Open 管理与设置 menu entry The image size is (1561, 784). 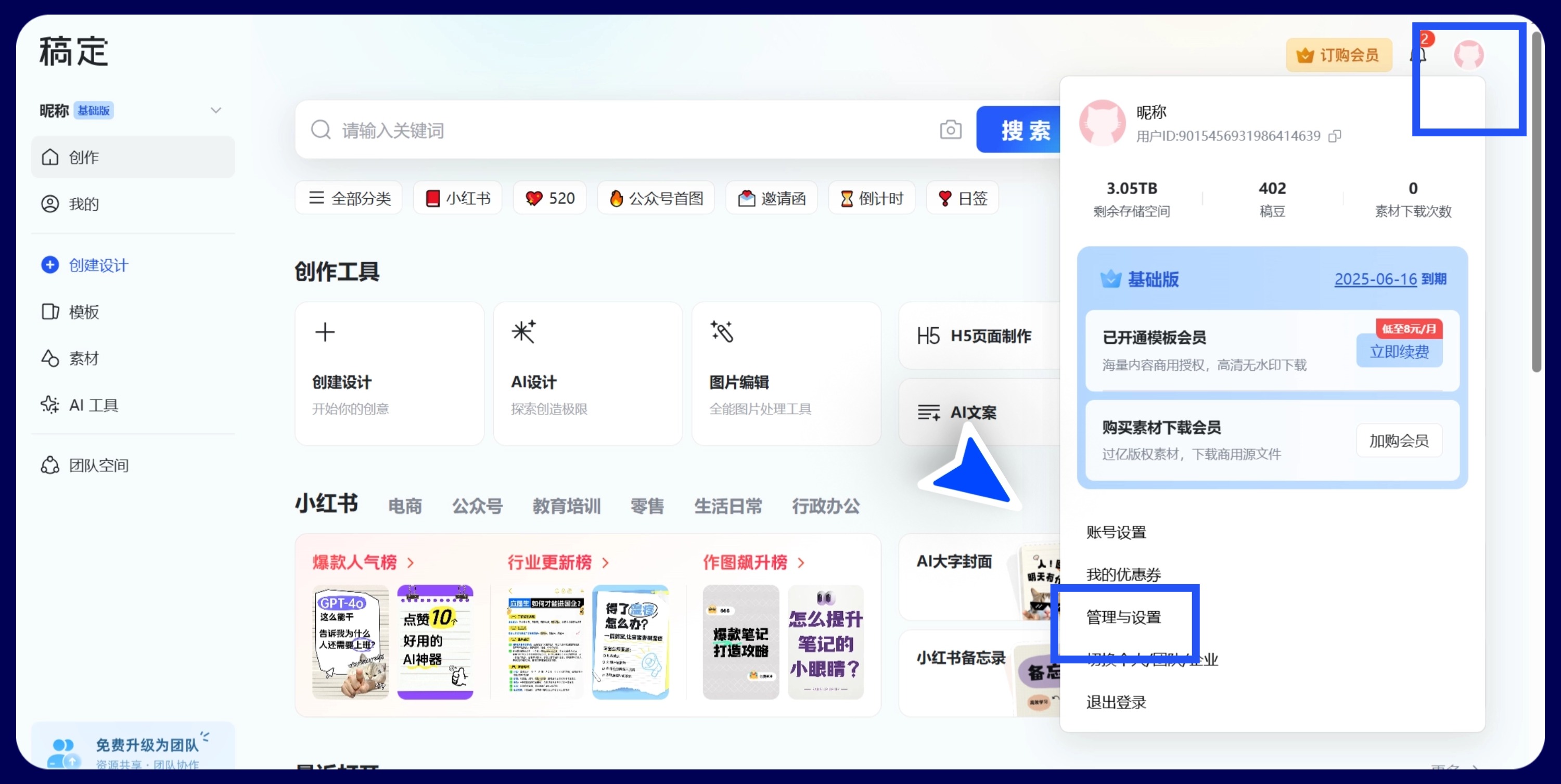click(1123, 617)
